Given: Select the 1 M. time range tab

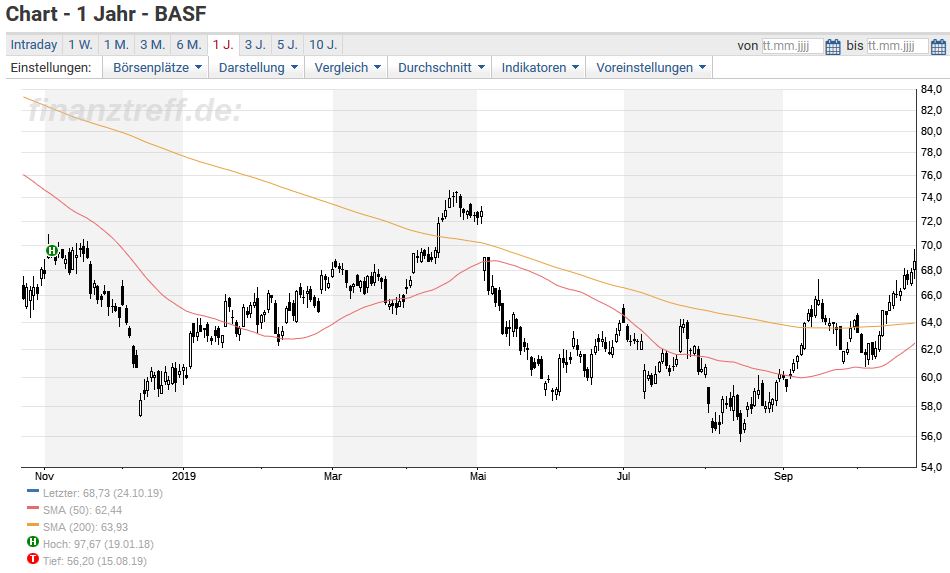Looking at the screenshot, I should click(116, 45).
